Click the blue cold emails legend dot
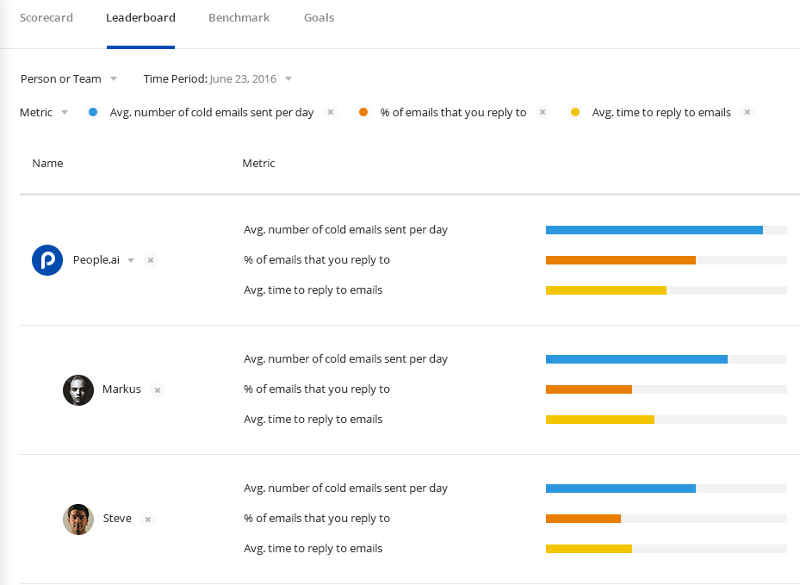 pyautogui.click(x=93, y=112)
